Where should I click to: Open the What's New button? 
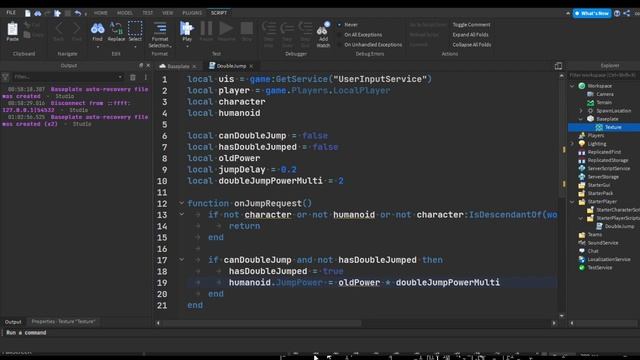(592, 13)
